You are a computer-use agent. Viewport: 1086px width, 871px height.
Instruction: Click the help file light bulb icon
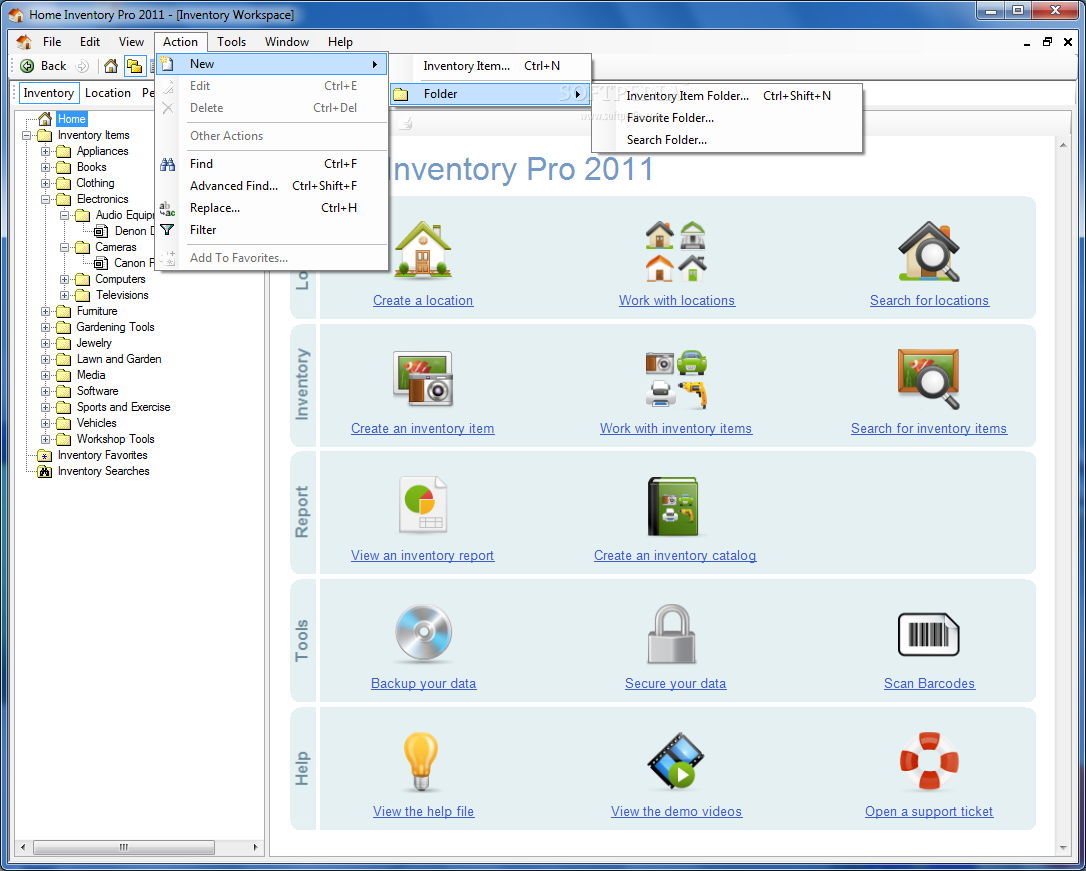421,762
